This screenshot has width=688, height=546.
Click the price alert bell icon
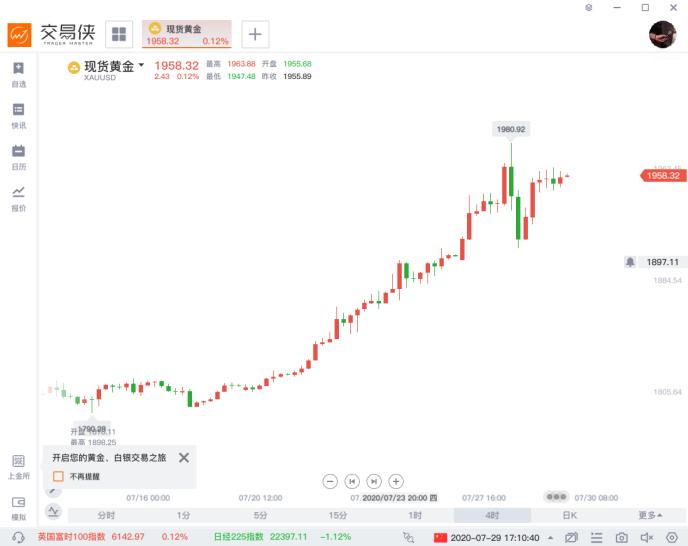(x=630, y=262)
